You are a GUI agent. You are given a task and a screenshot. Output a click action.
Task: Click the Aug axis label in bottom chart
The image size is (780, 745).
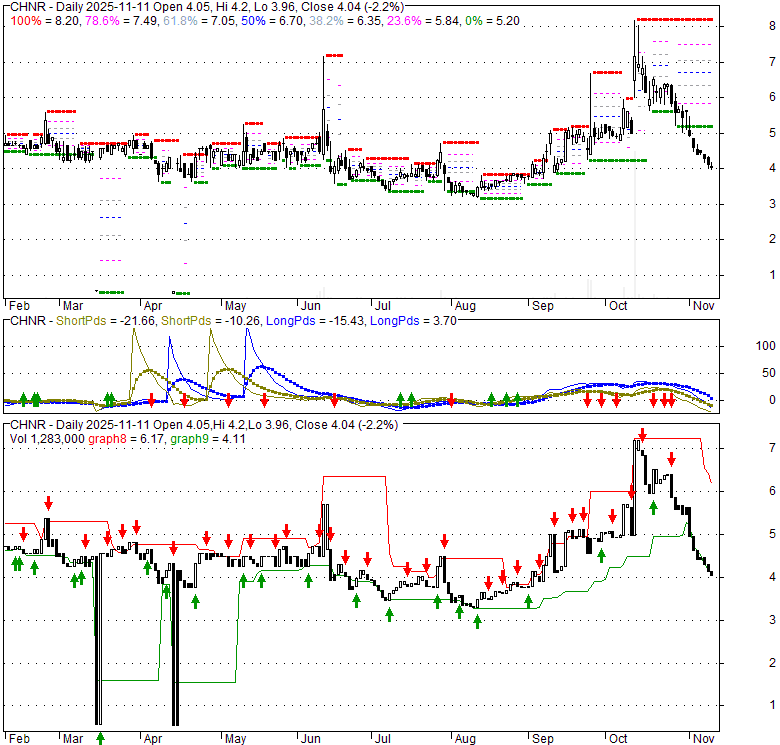point(466,739)
